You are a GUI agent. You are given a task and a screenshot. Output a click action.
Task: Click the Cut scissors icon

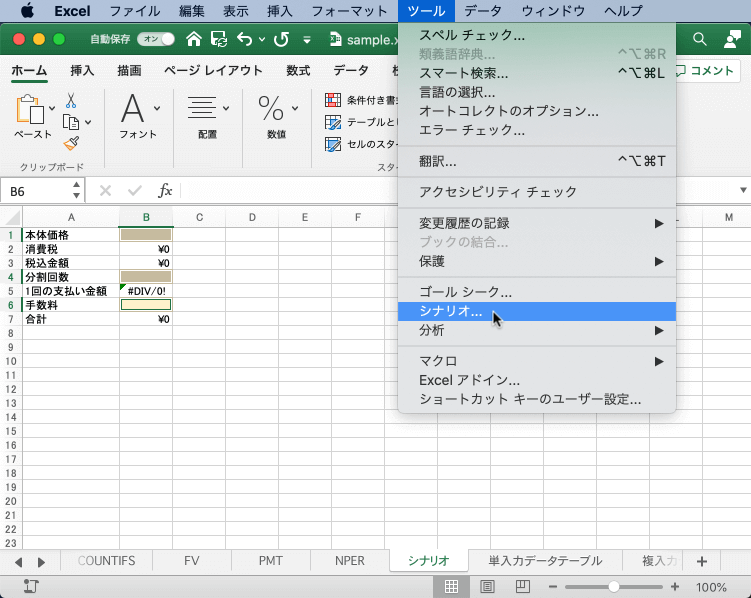pos(71,101)
